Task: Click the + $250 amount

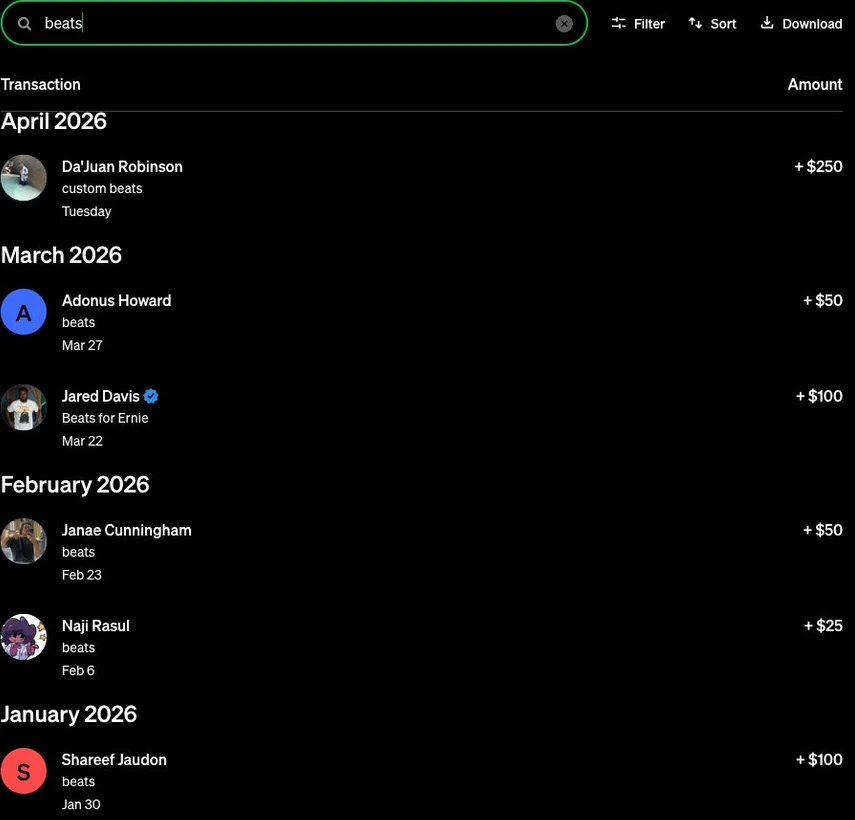Action: pos(818,166)
